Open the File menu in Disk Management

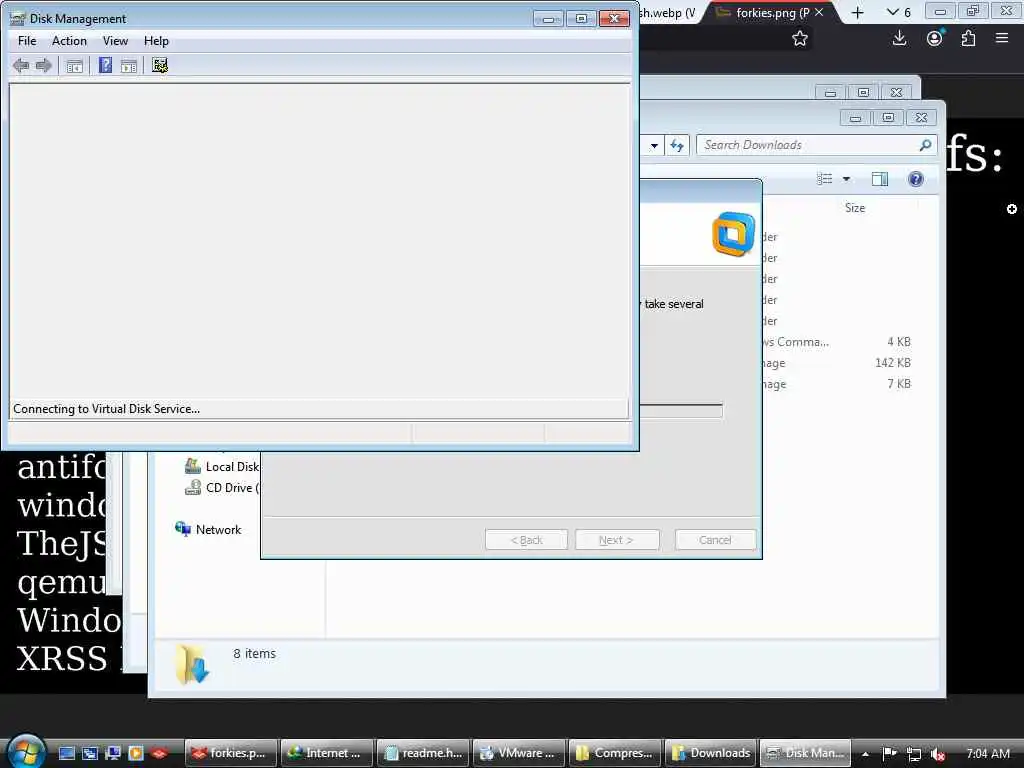(x=27, y=40)
